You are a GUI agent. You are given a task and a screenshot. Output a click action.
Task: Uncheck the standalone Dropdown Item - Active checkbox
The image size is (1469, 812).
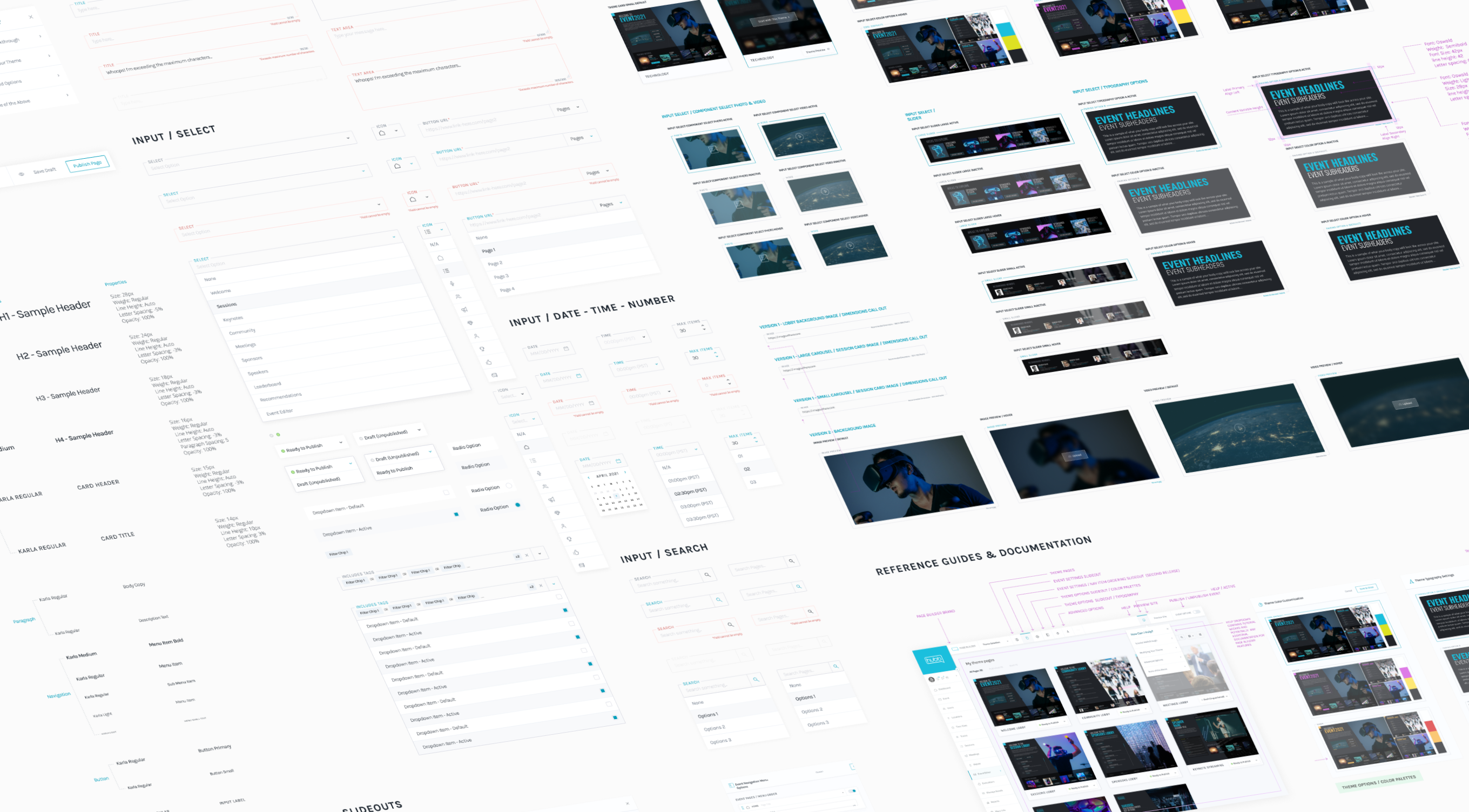point(456,515)
